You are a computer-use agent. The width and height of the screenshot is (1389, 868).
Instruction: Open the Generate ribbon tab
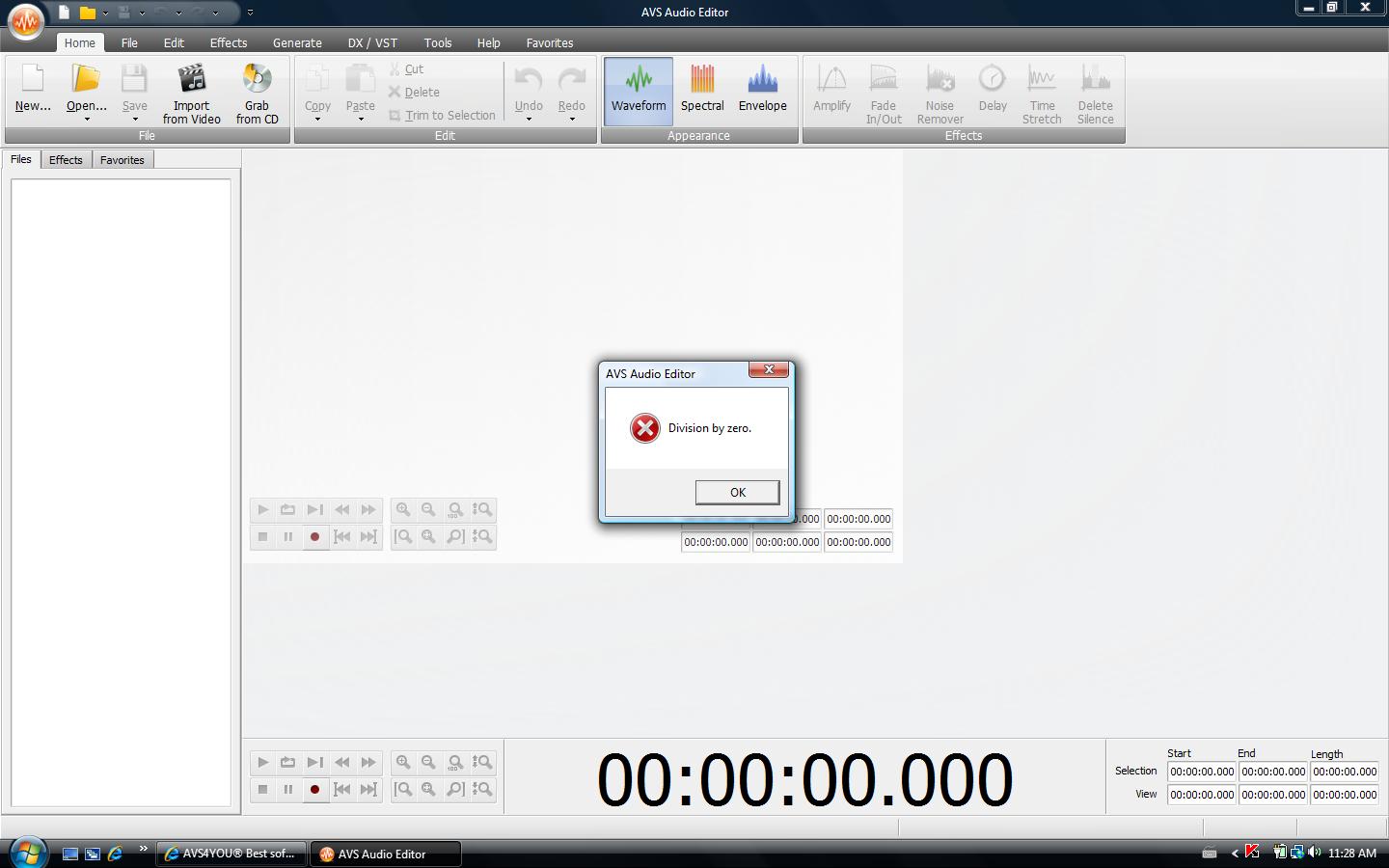pyautogui.click(x=297, y=42)
